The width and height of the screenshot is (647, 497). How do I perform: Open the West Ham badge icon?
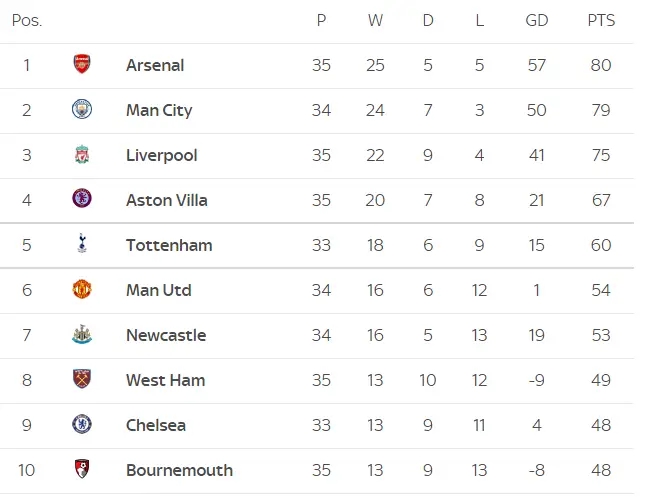pos(82,379)
